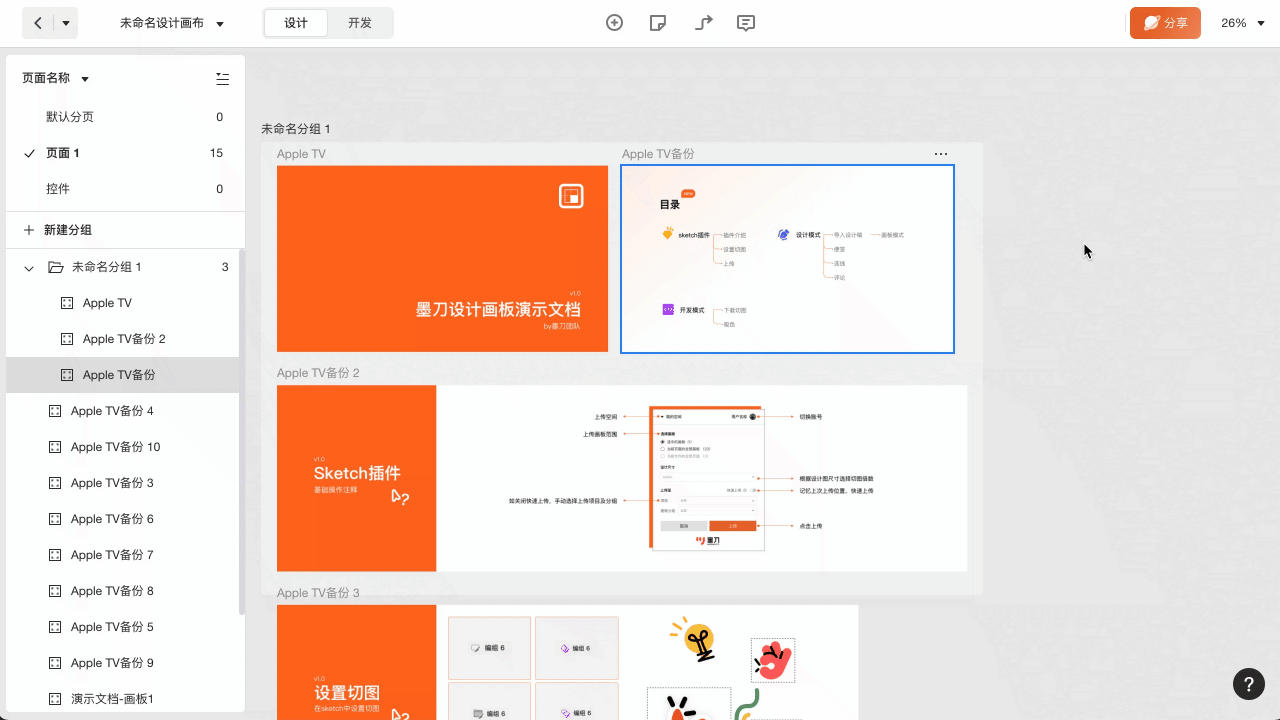Screen dimensions: 1280x720
Task: Select Apple TV备份 3 in the list
Action: tap(122, 483)
